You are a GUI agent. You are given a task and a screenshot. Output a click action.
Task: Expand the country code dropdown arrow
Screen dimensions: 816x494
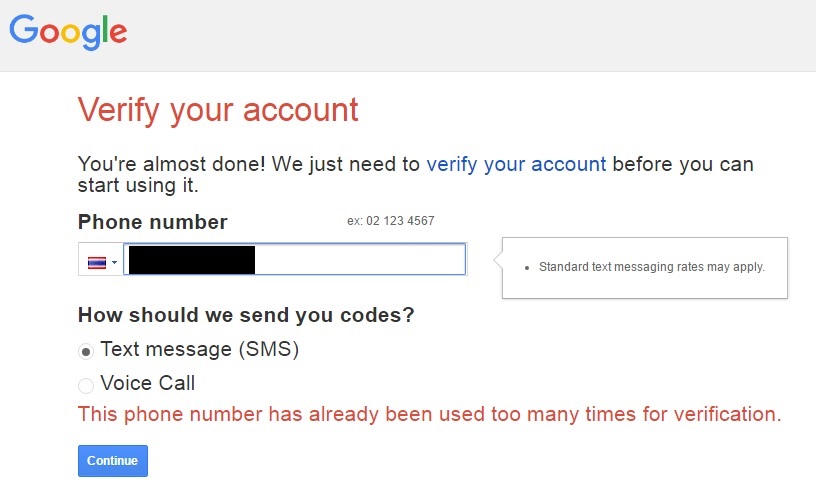(x=114, y=262)
